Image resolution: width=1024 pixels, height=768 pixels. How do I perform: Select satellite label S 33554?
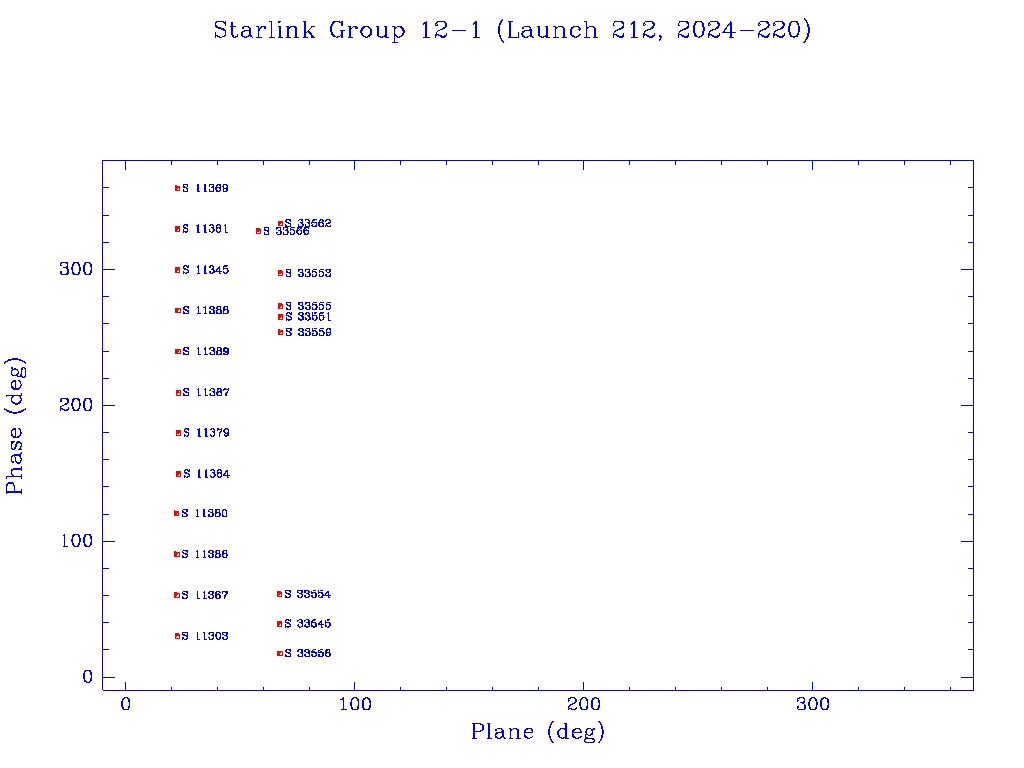coord(308,594)
